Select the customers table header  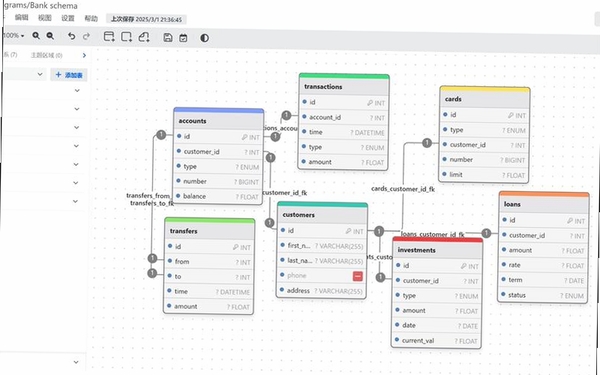(x=322, y=215)
